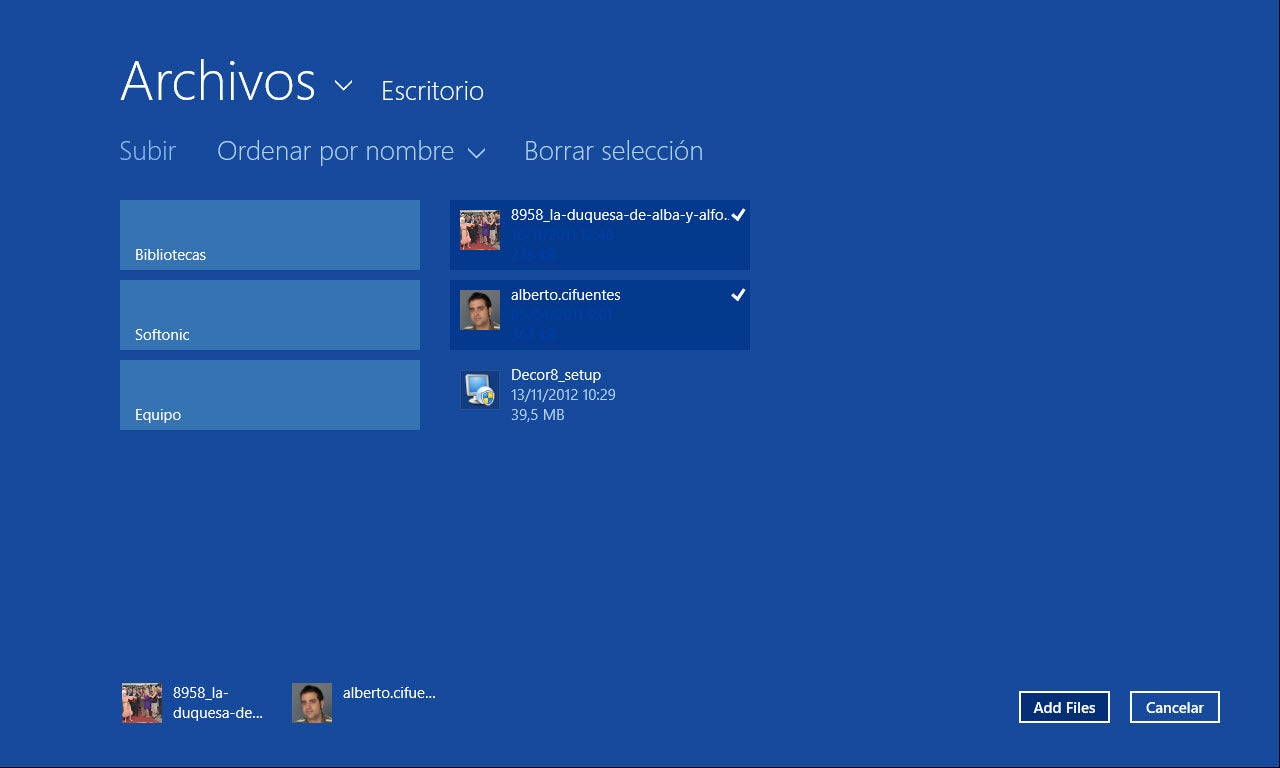This screenshot has width=1280, height=768.
Task: Click the Cancelar button
Action: [x=1175, y=707]
